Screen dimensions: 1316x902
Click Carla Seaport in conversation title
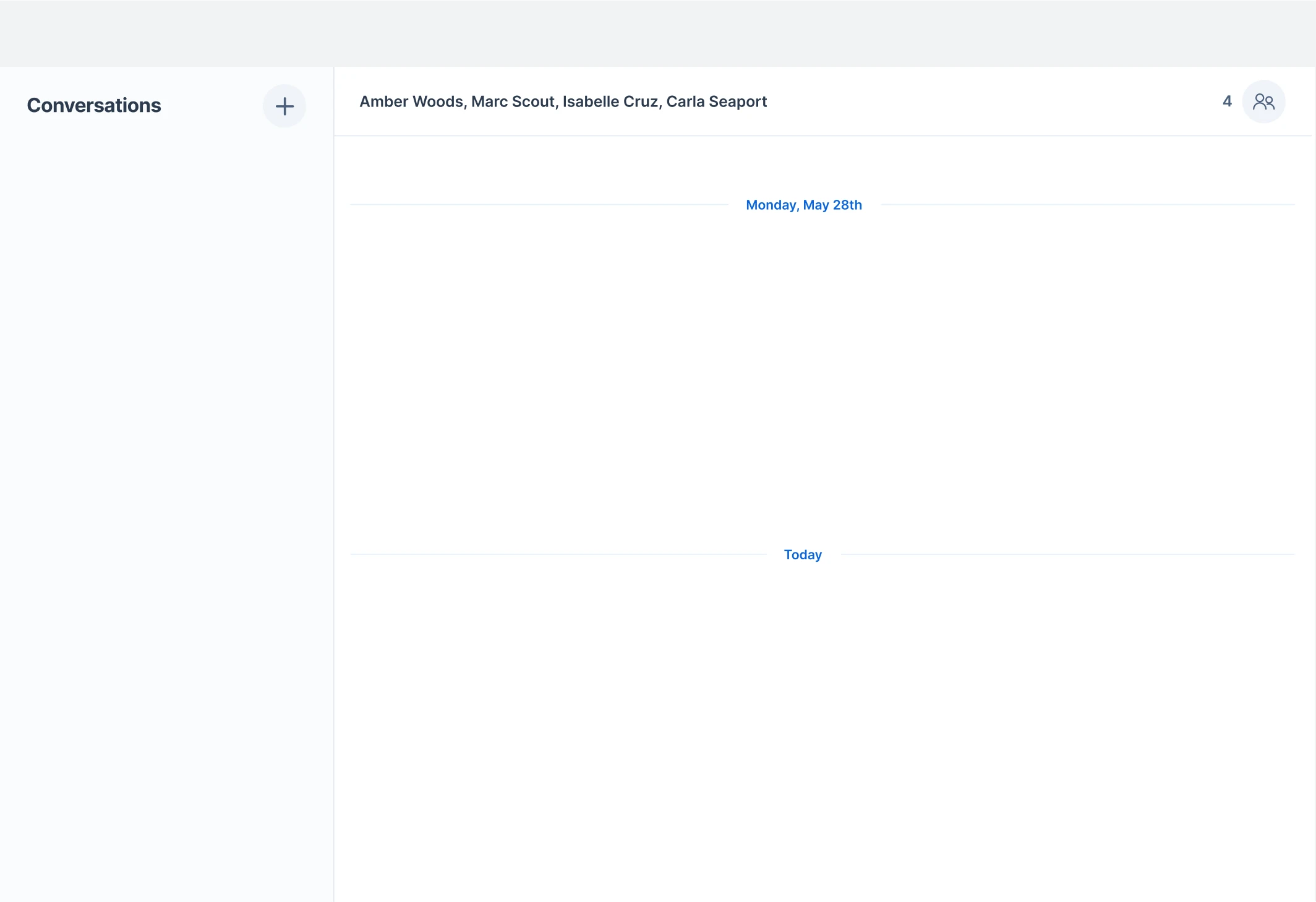tap(716, 101)
